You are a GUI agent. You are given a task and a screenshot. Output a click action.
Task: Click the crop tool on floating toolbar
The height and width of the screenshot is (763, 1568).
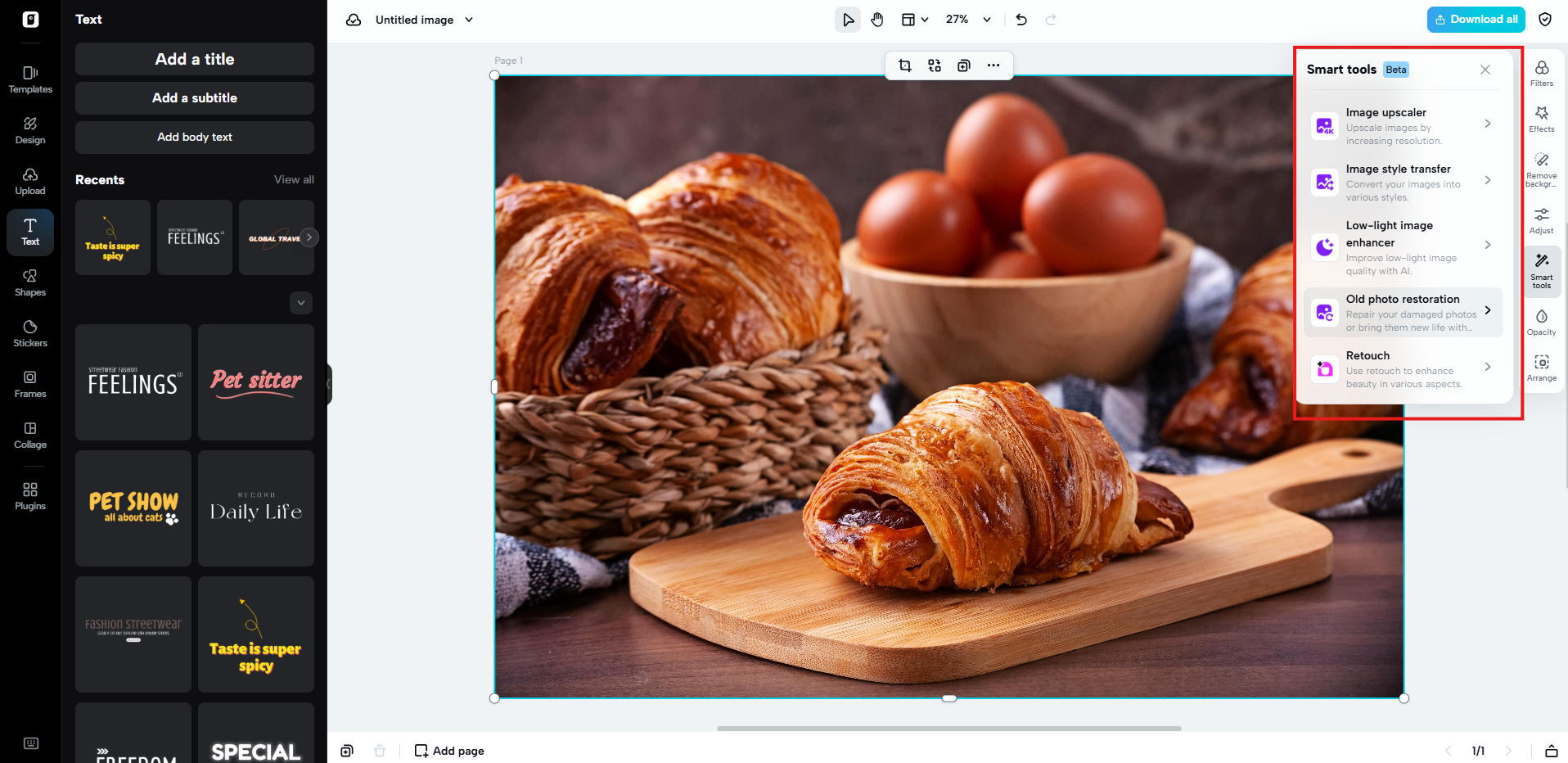pyautogui.click(x=905, y=65)
